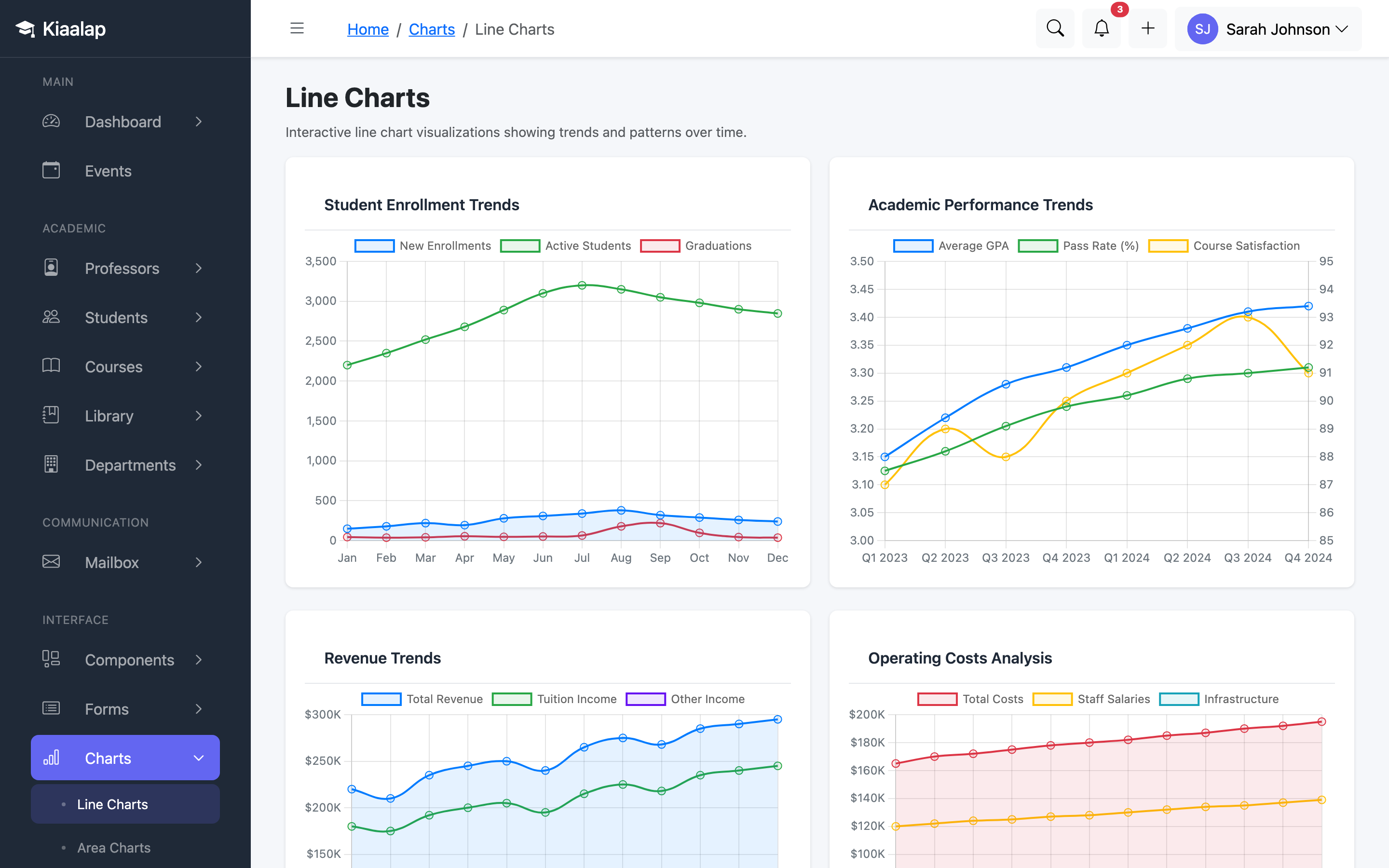Click the Components layout icon
The image size is (1389, 868).
coord(51,659)
